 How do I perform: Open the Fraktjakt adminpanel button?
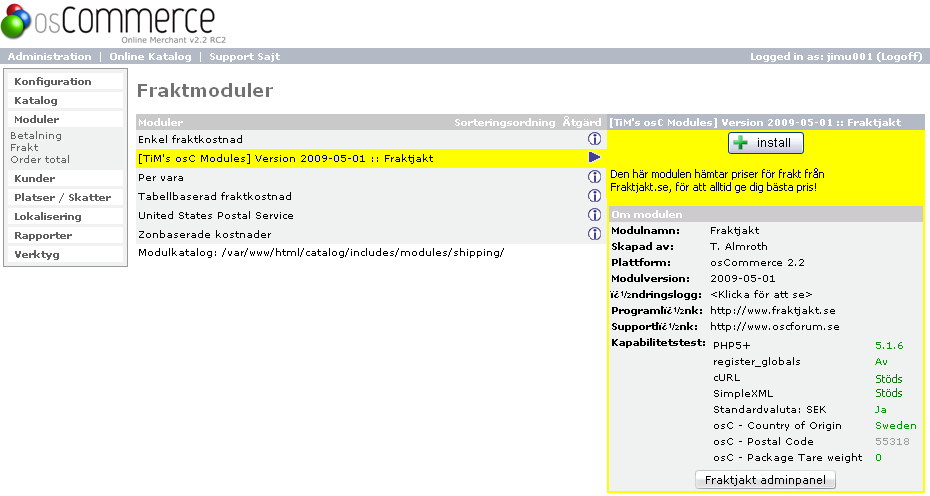(x=765, y=480)
